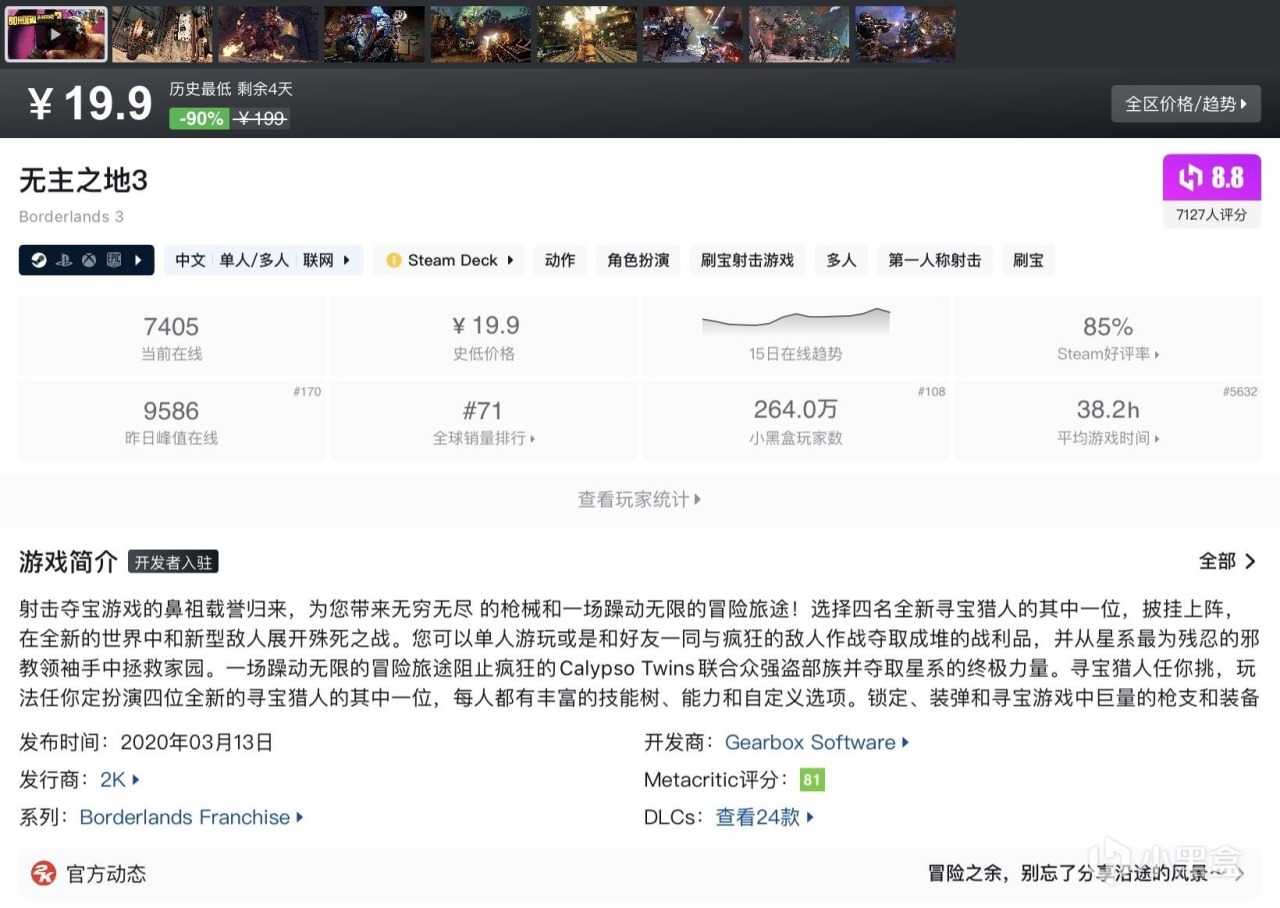The width and height of the screenshot is (1280, 908).
Task: Select the 动作 genre tag
Action: [x=560, y=260]
